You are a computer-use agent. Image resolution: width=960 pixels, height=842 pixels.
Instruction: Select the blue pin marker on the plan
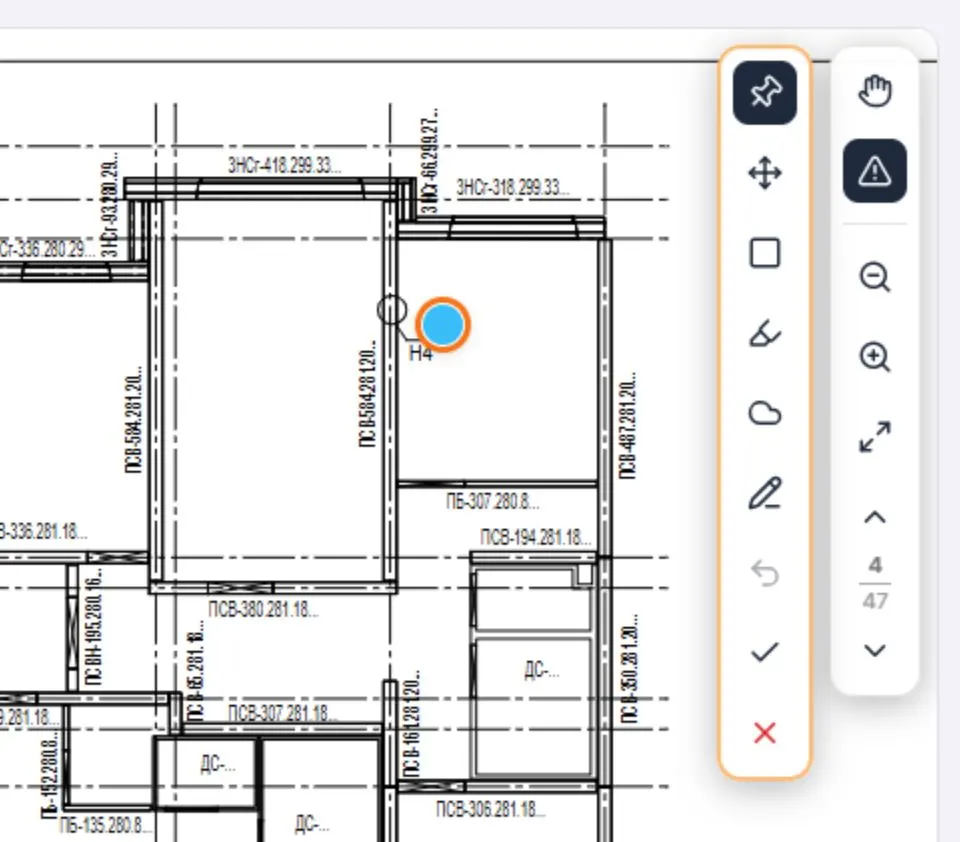443,325
